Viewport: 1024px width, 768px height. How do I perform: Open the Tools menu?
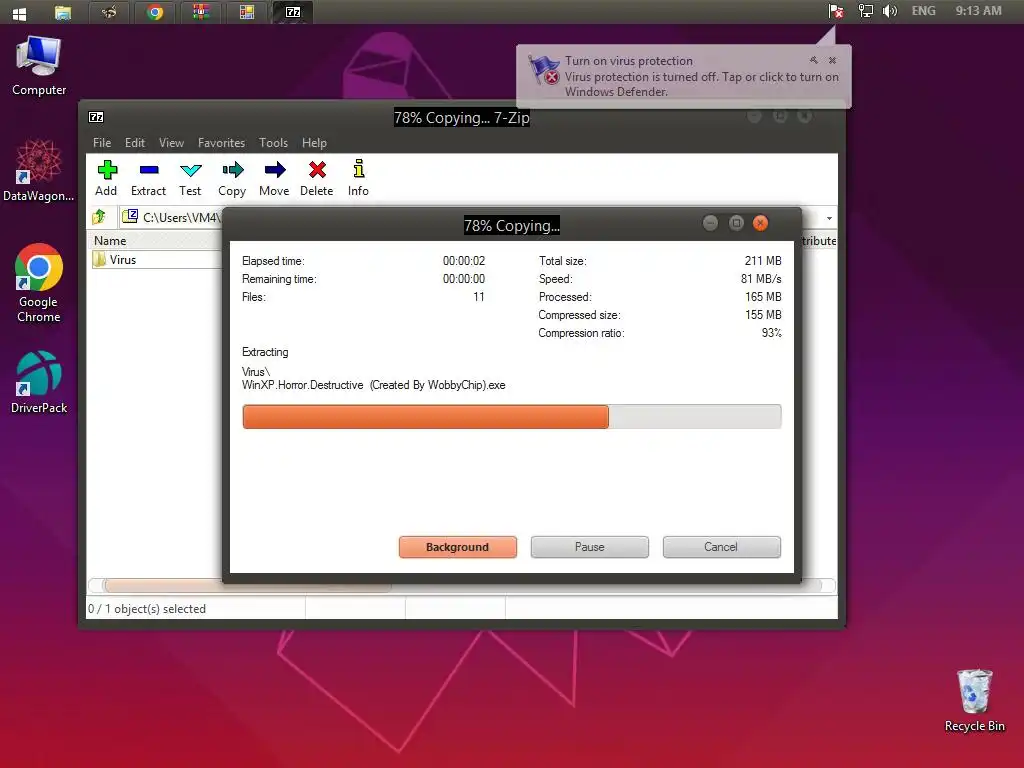(x=273, y=142)
